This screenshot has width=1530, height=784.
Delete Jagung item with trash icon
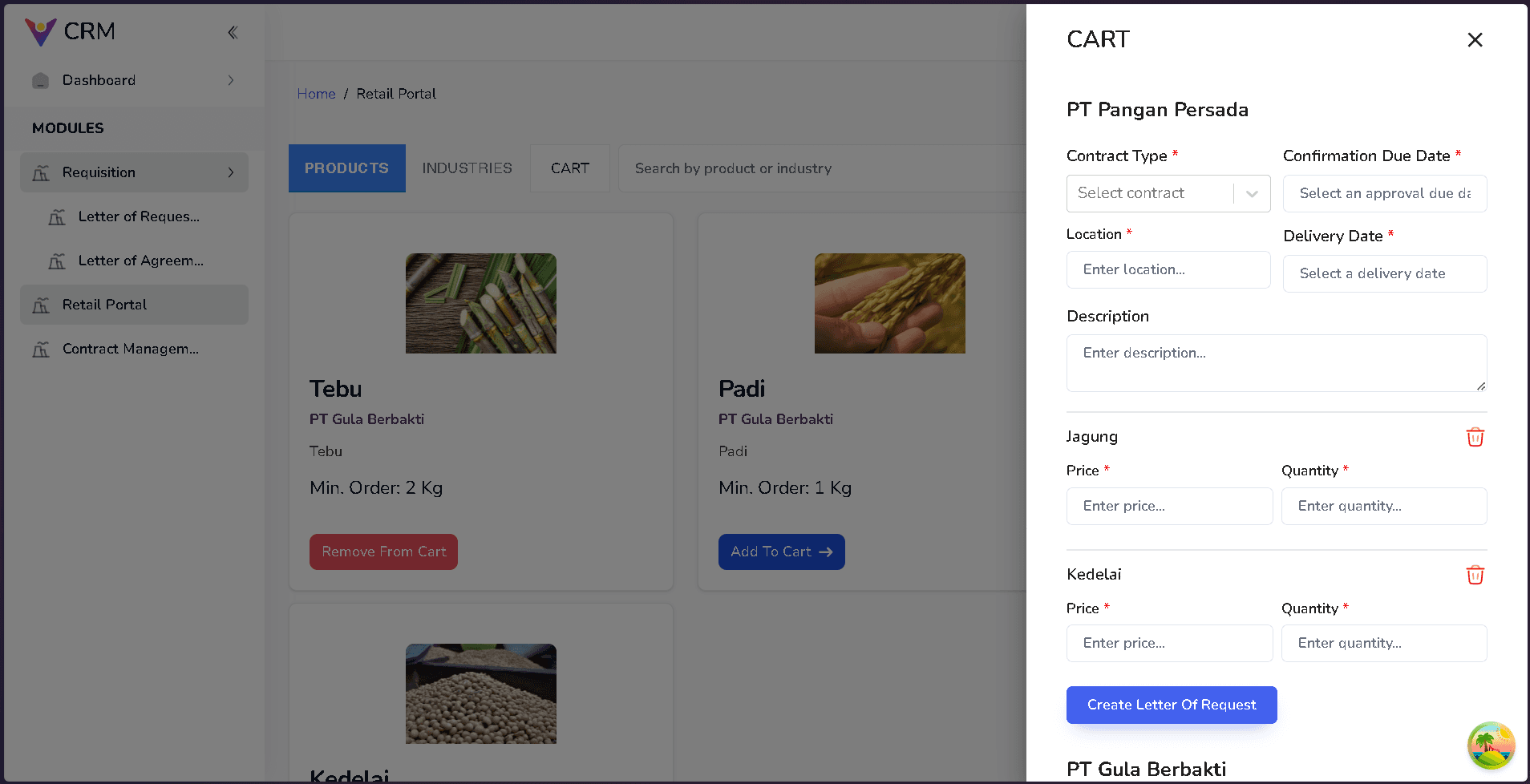click(x=1475, y=437)
